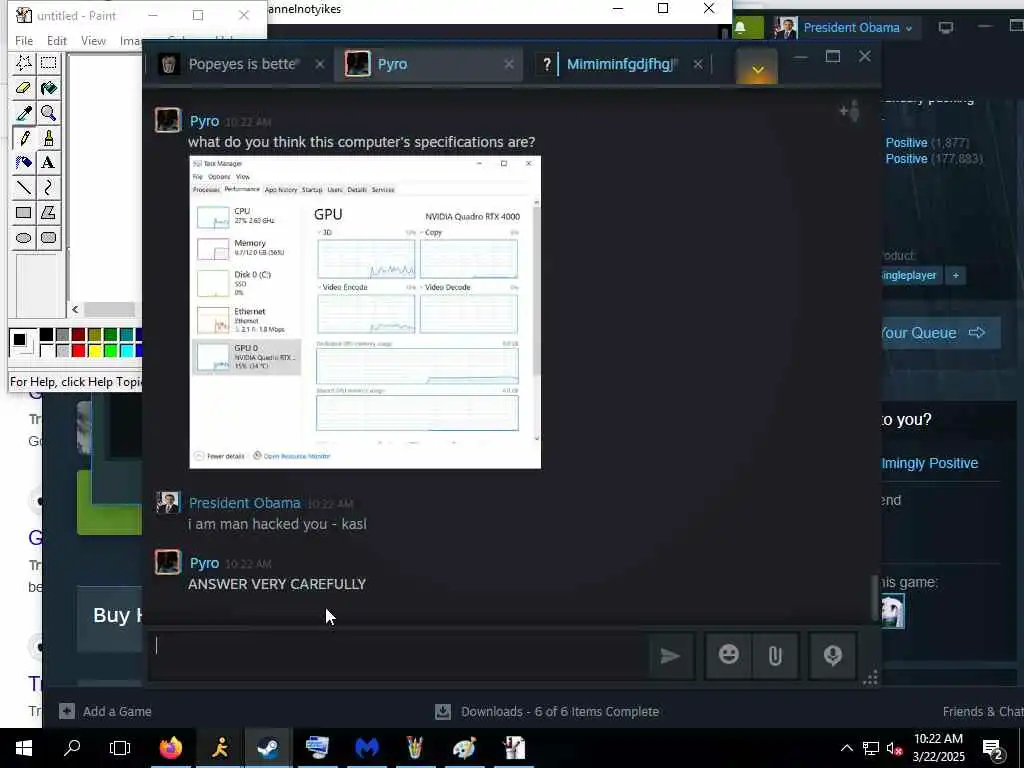The image size is (1024, 768).
Task: Pick the red swatch in Paint palette
Action: click(78, 351)
